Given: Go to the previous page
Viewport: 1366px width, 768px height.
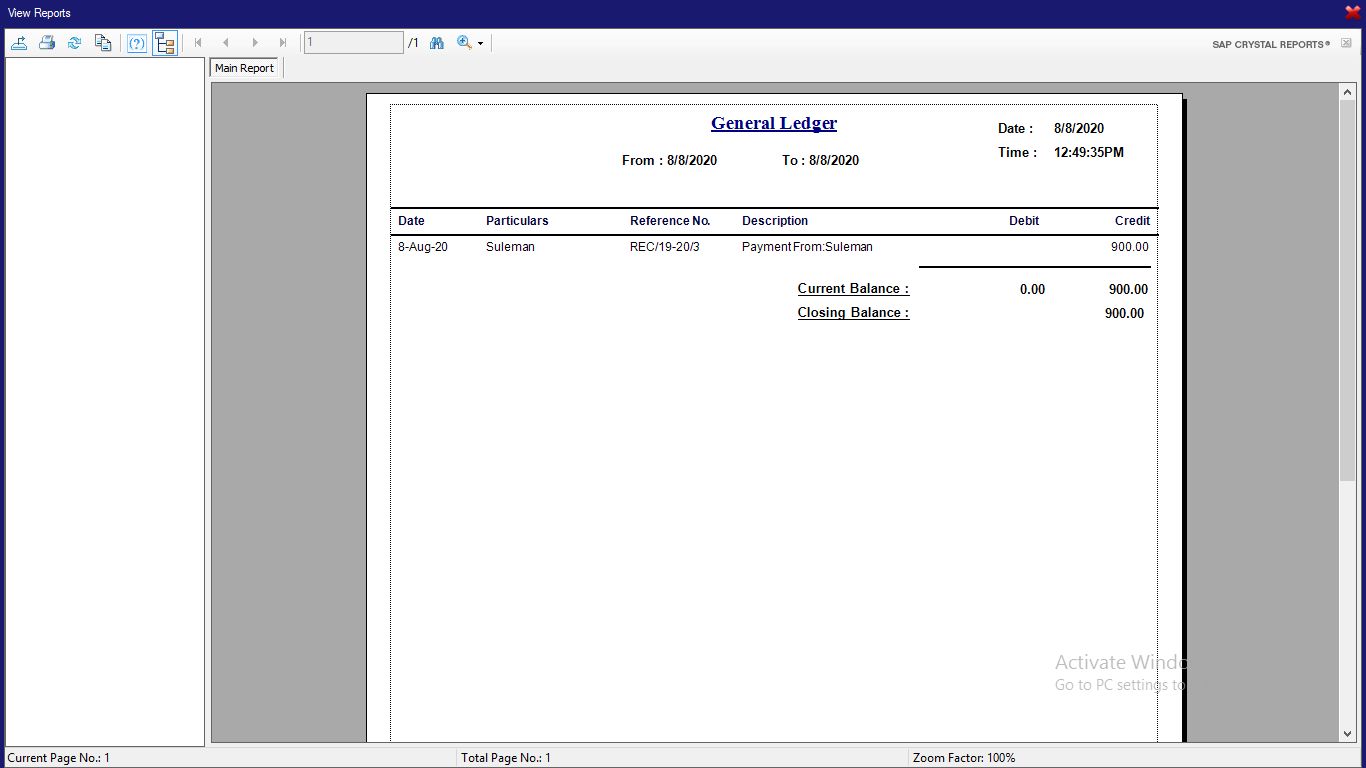Looking at the screenshot, I should tap(226, 43).
